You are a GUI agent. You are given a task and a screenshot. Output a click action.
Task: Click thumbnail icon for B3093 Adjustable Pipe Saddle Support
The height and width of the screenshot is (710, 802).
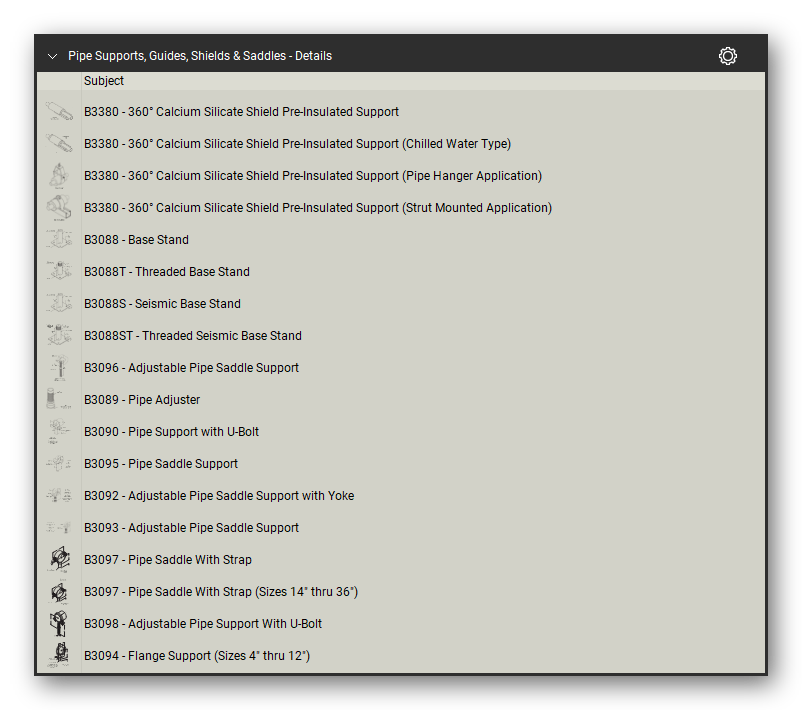(x=59, y=527)
